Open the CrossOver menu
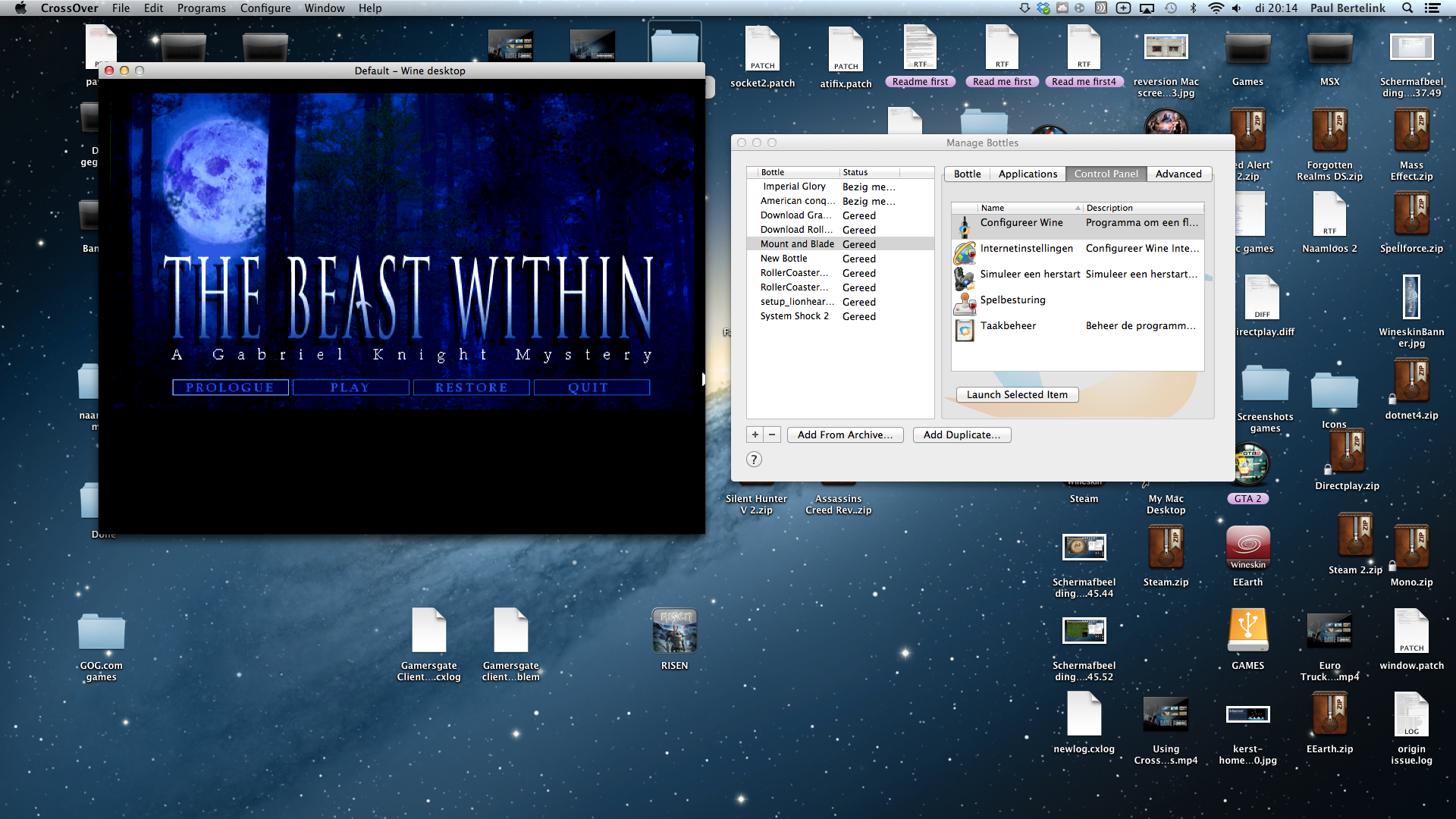 click(x=69, y=8)
